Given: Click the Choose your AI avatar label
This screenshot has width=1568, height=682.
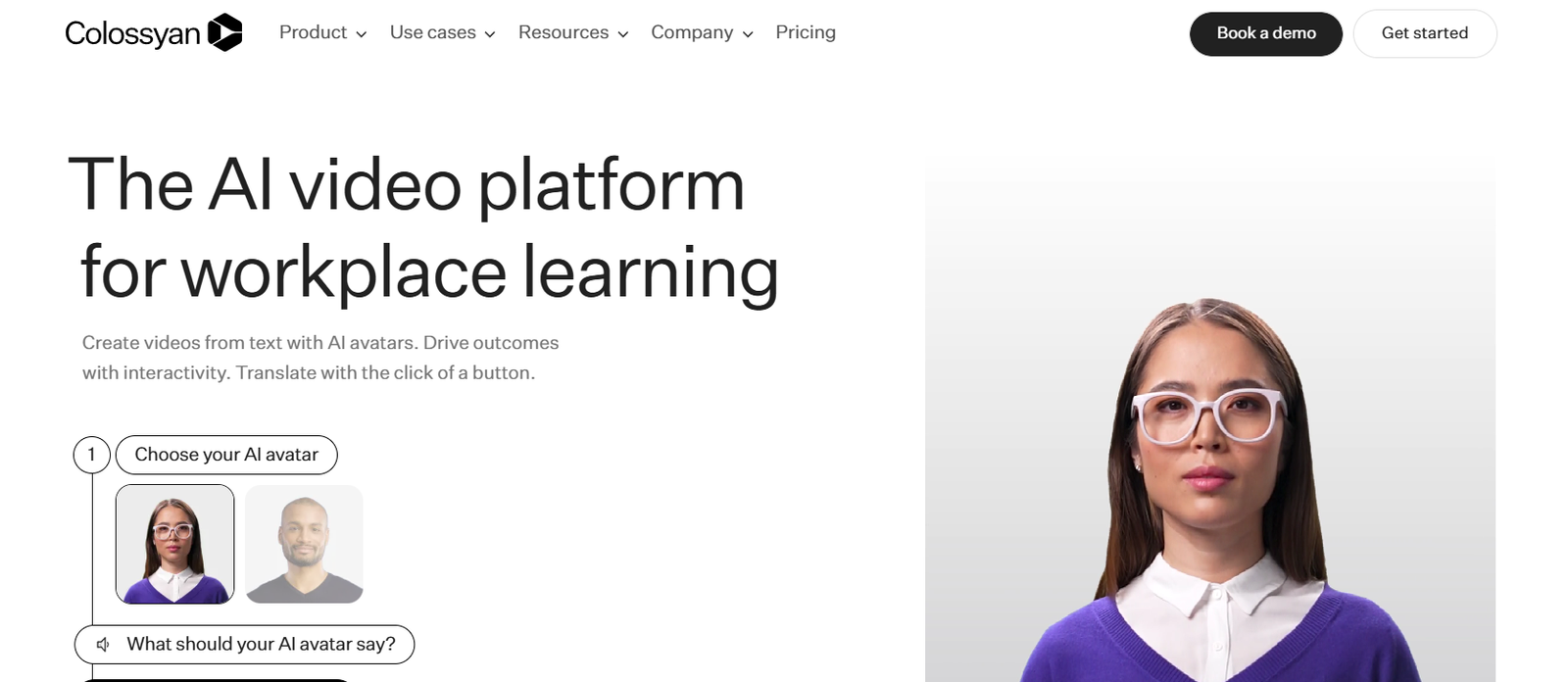Looking at the screenshot, I should (x=226, y=455).
